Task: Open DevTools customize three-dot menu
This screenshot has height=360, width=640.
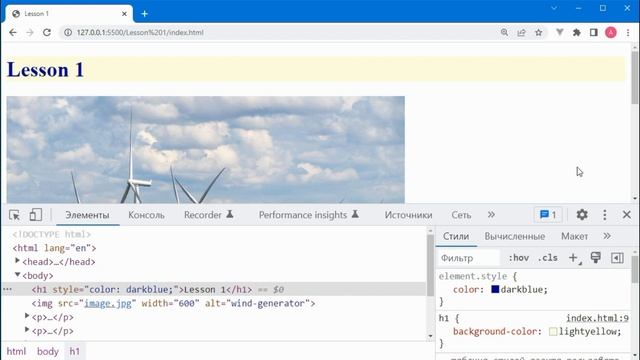Action: click(605, 215)
